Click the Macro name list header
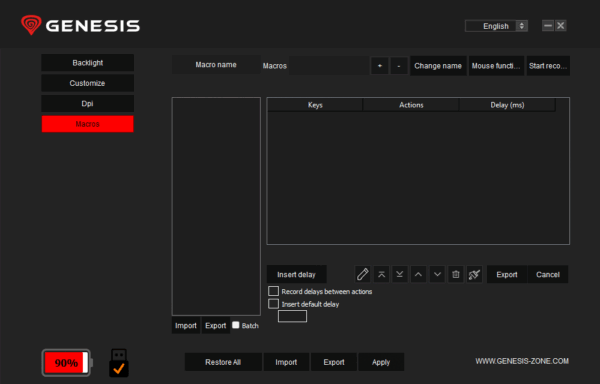This screenshot has height=384, width=600. coord(216,65)
